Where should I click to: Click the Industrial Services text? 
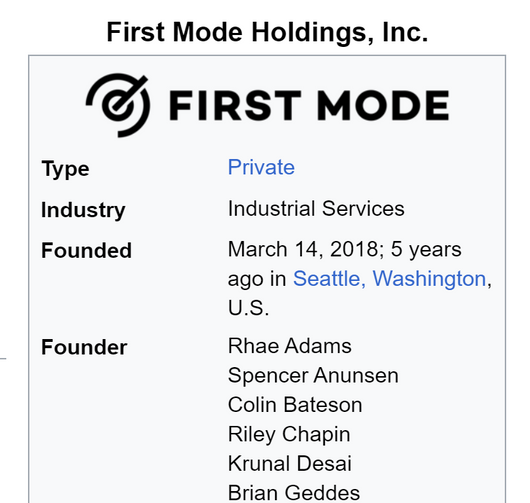pyautogui.click(x=316, y=208)
